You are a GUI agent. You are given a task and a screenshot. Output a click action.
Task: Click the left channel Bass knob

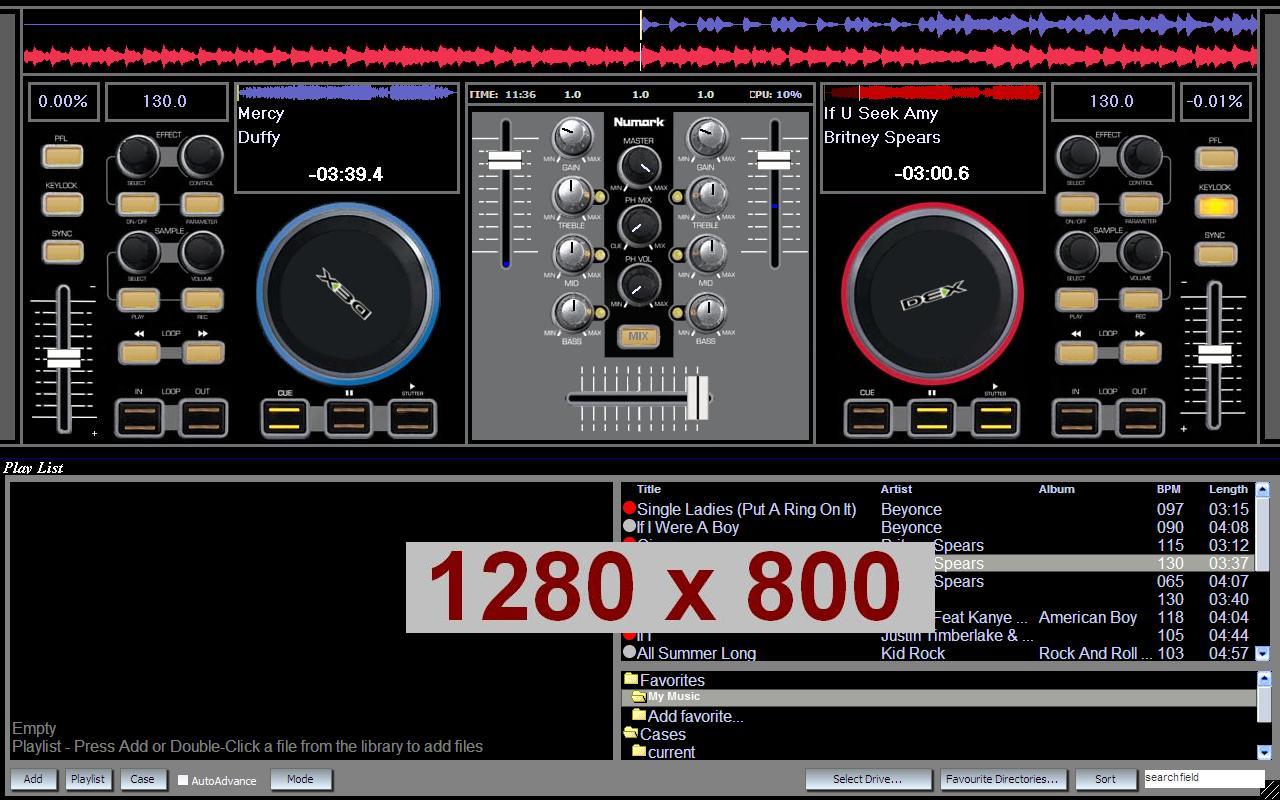click(572, 314)
